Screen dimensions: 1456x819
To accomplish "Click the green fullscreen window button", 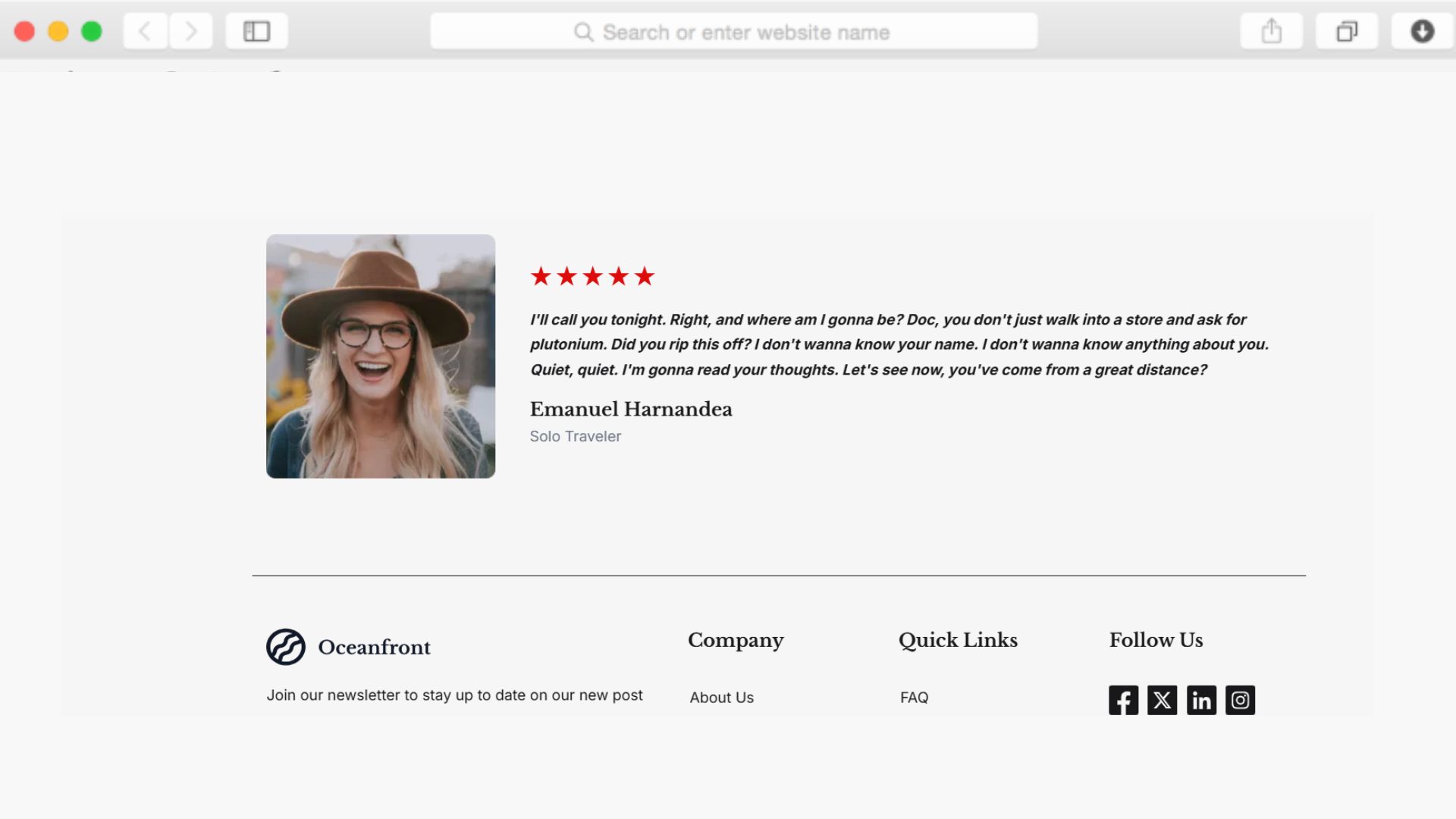I will 92,31.
